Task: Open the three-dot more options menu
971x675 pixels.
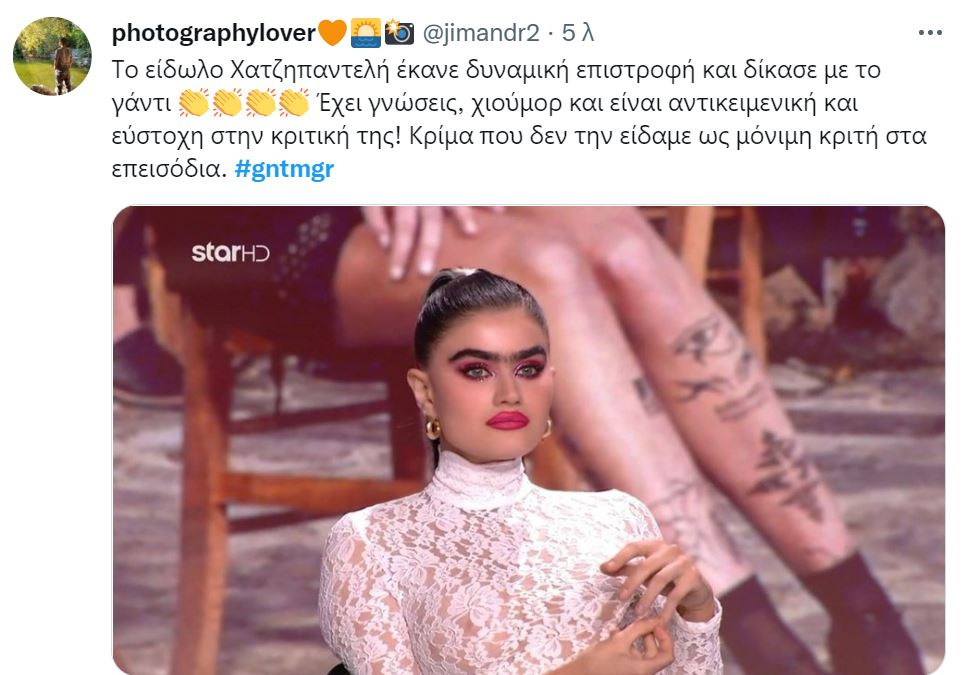Action: [x=930, y=33]
